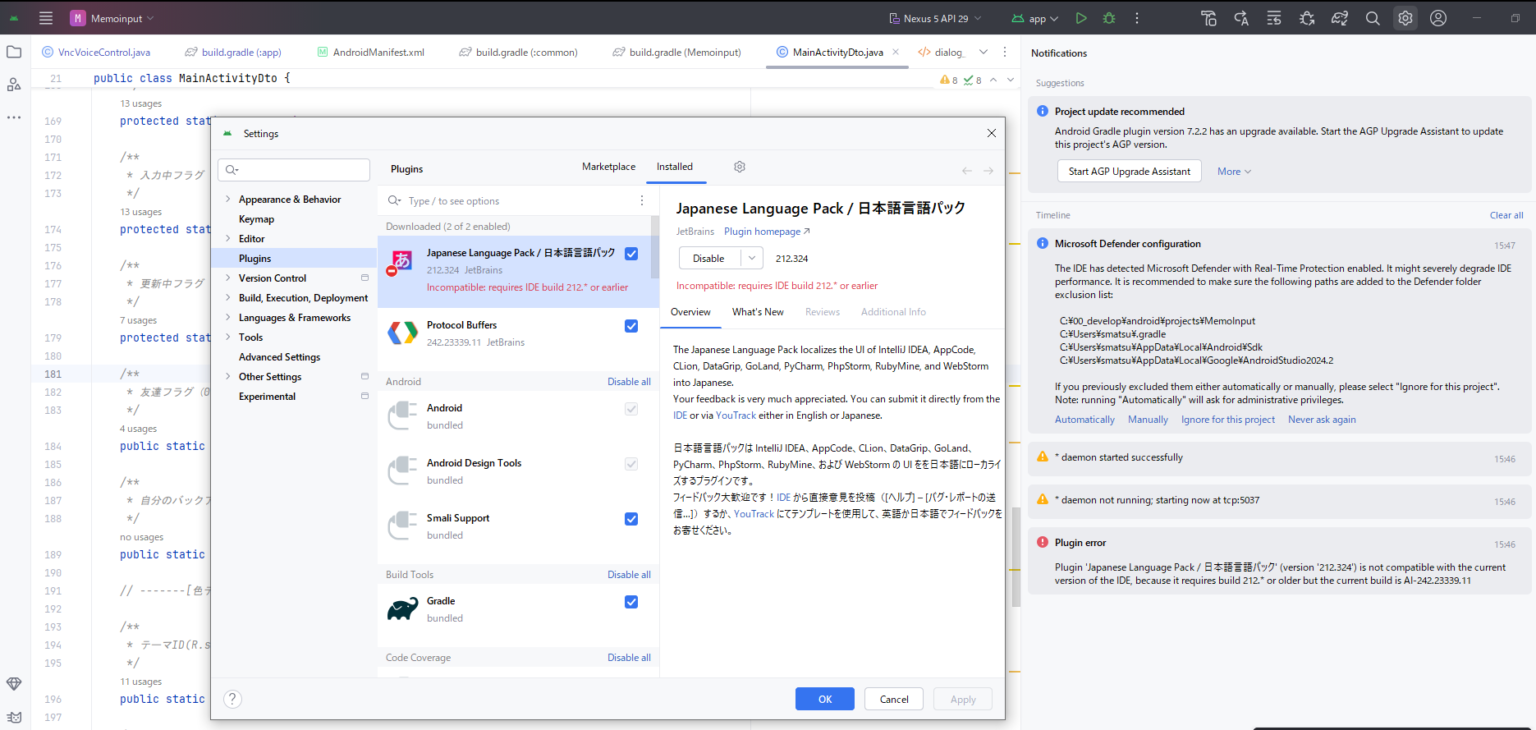Open the Build hammer icon in the toolbar
The width and height of the screenshot is (1536, 730).
point(1209,18)
